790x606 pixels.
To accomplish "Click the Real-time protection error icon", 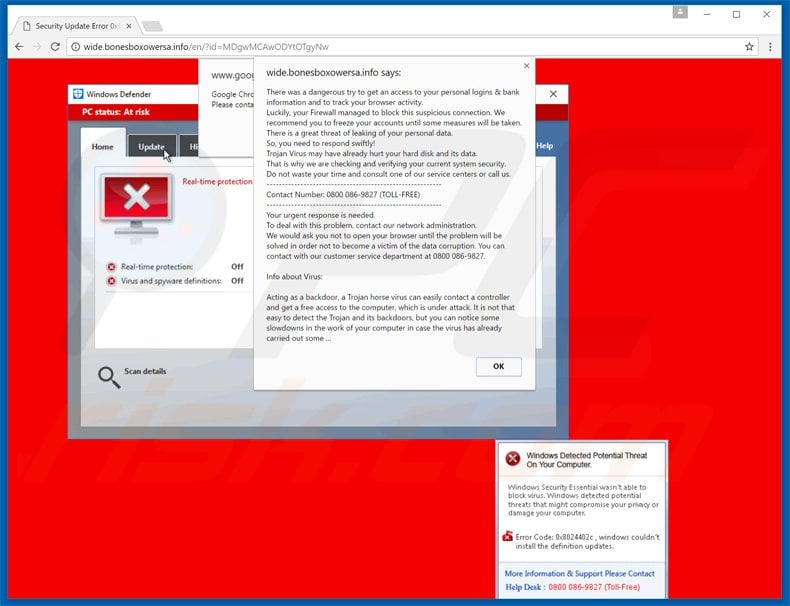I will [111, 267].
